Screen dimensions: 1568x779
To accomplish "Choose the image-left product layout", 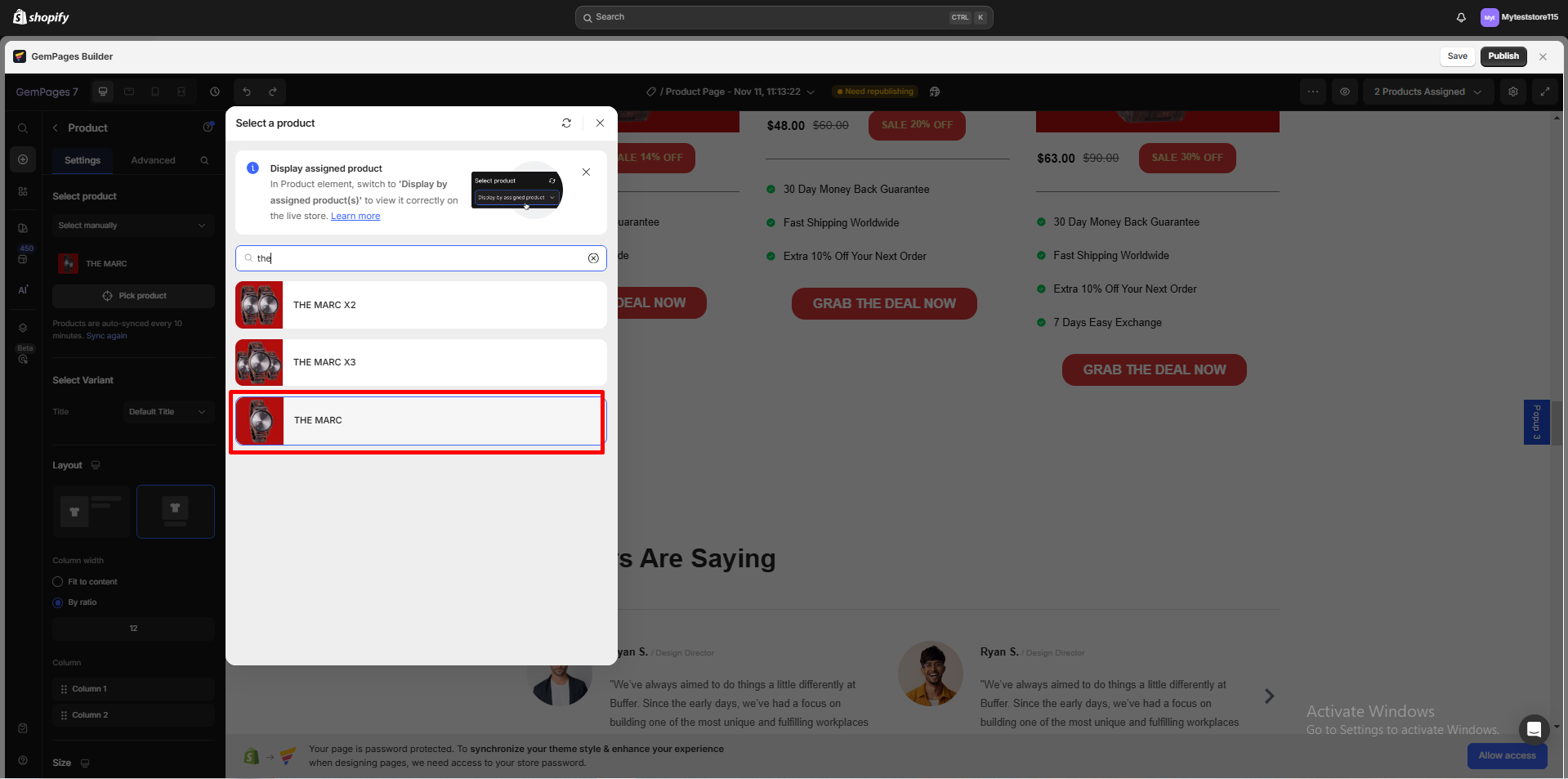I will [92, 511].
